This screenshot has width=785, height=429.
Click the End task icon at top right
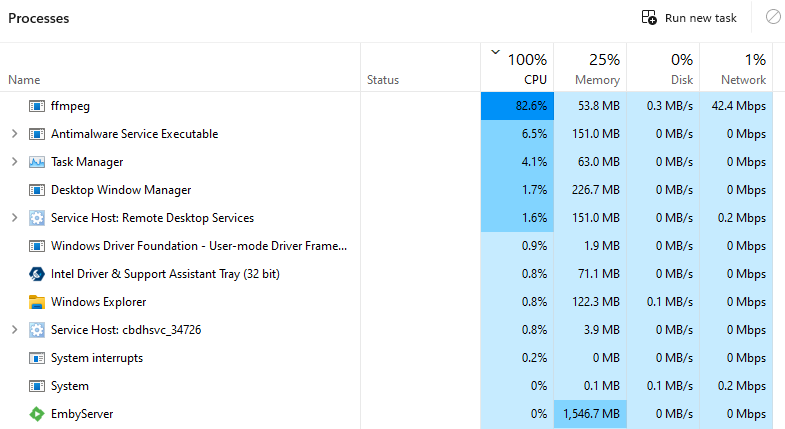pos(773,17)
